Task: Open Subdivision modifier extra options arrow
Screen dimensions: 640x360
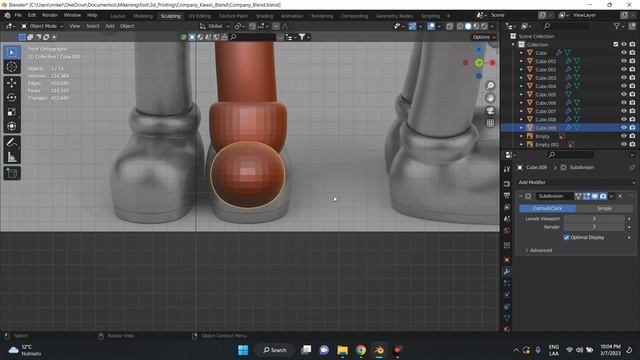Action: tap(611, 196)
